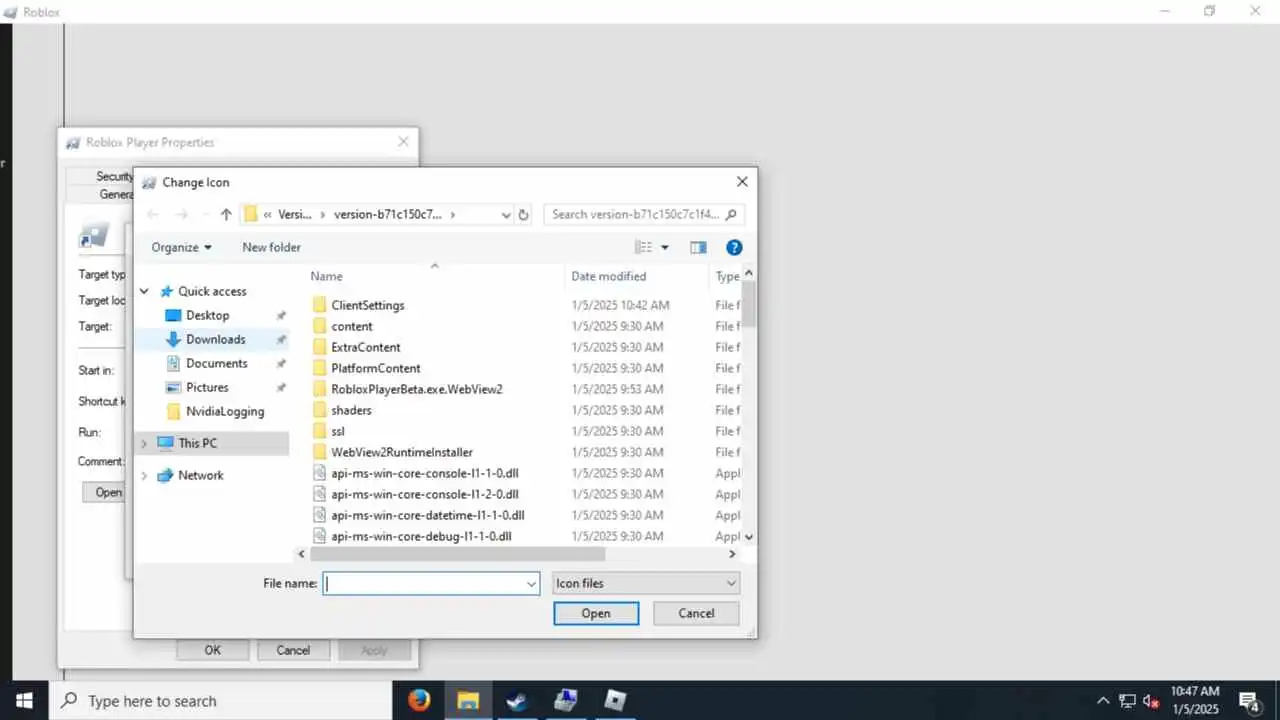
Task: Open the Roblox taskbar icon
Action: click(x=615, y=700)
